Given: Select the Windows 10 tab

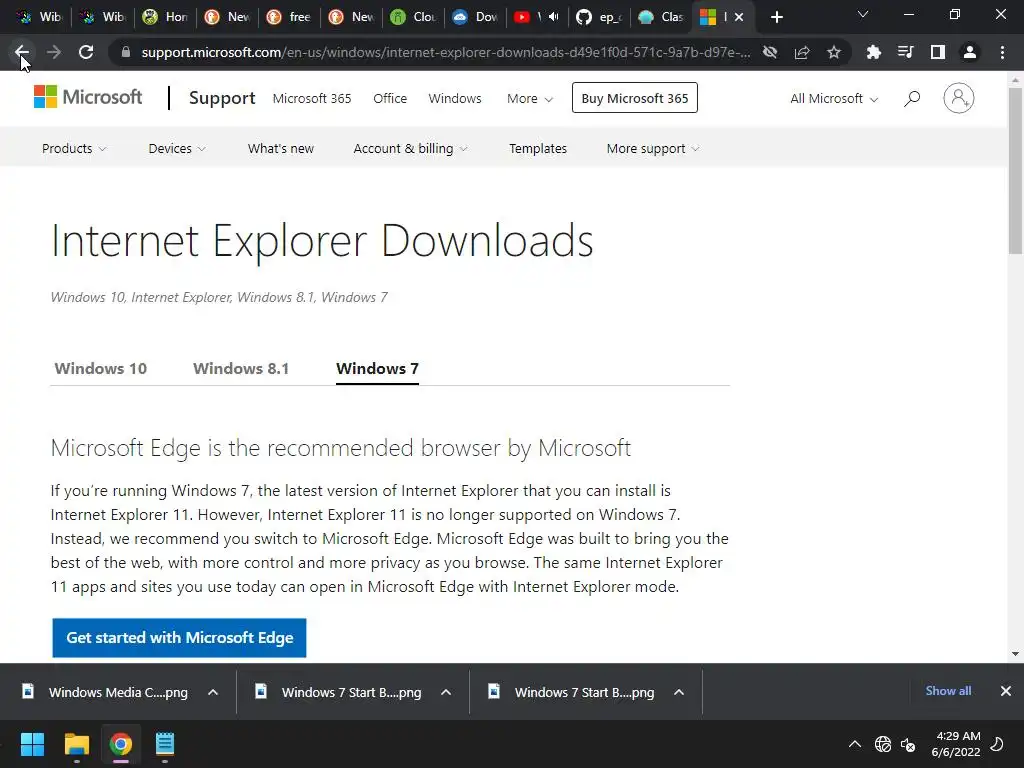Looking at the screenshot, I should coord(101,369).
